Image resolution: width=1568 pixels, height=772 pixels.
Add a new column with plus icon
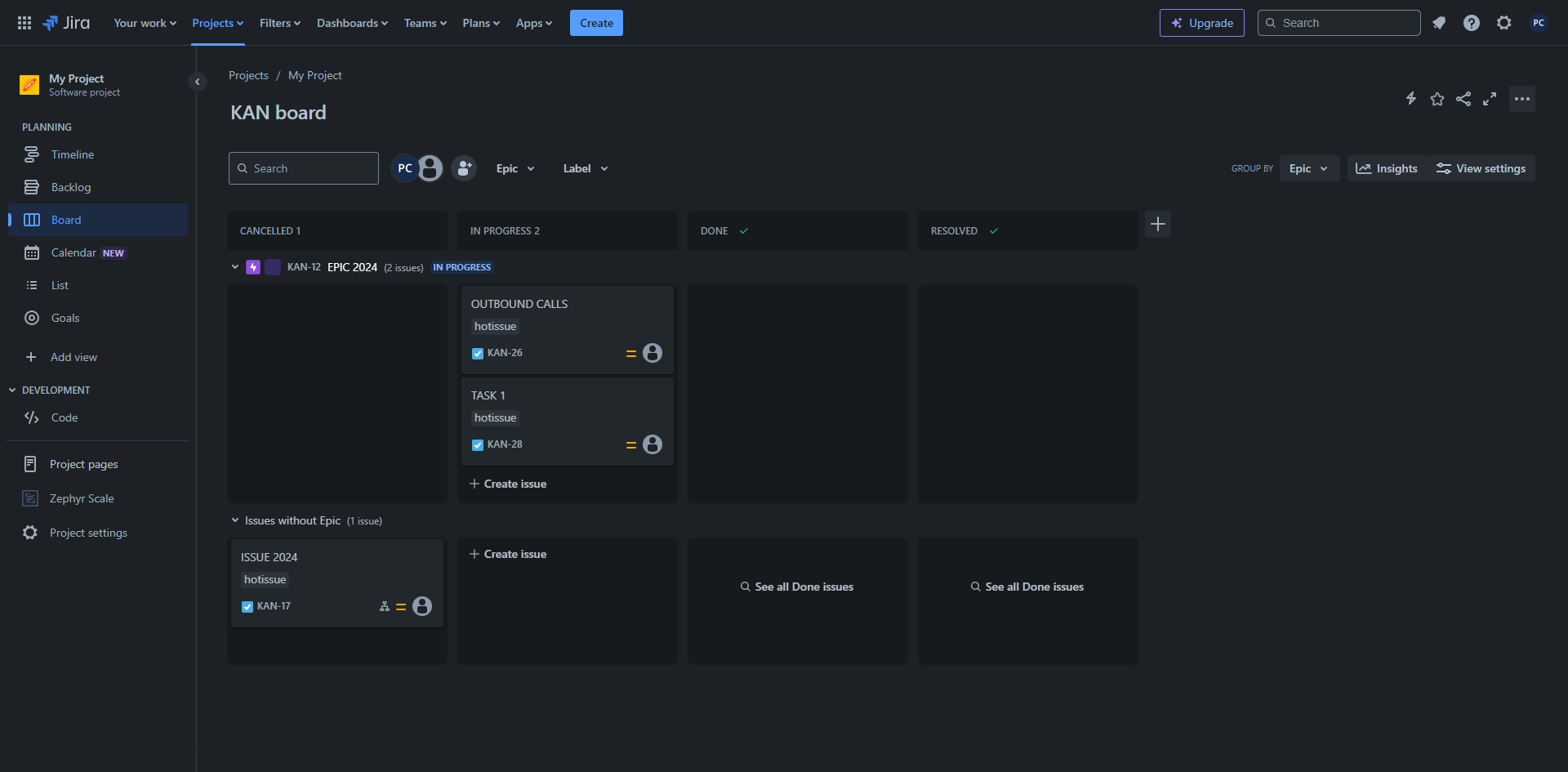point(1157,224)
